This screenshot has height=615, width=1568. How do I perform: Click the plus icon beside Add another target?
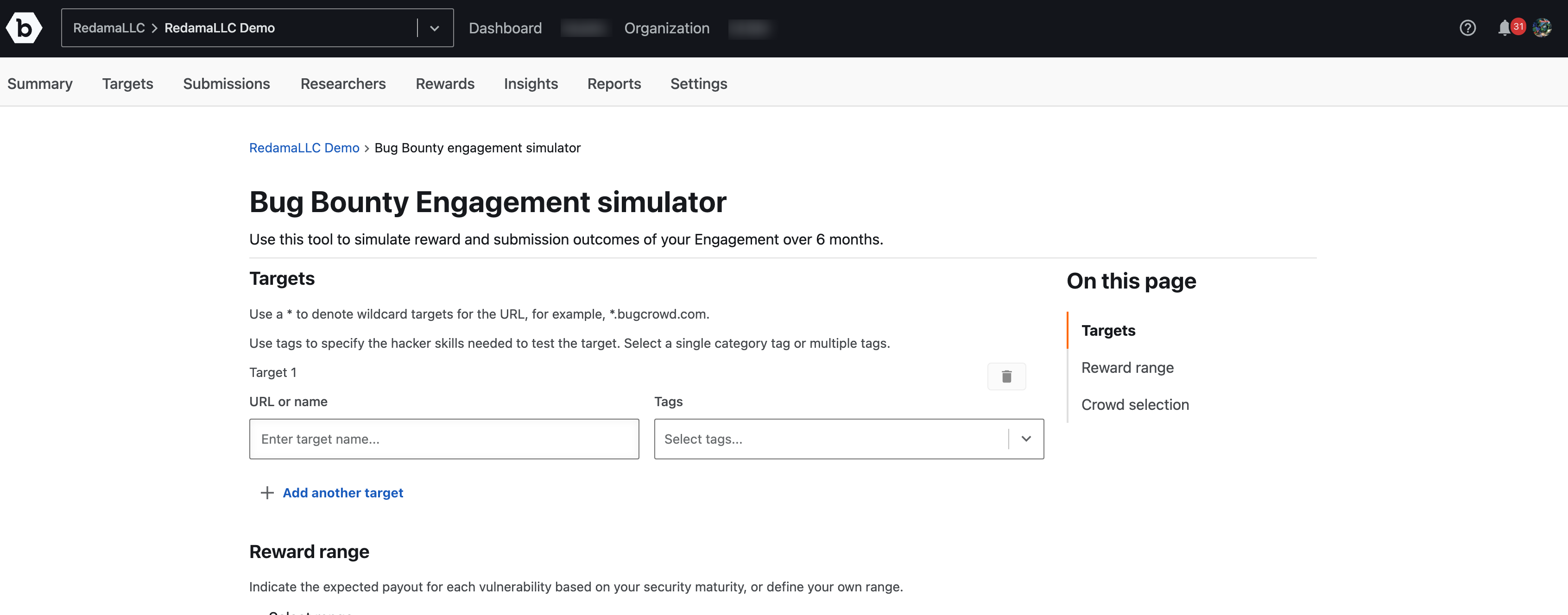pos(266,493)
